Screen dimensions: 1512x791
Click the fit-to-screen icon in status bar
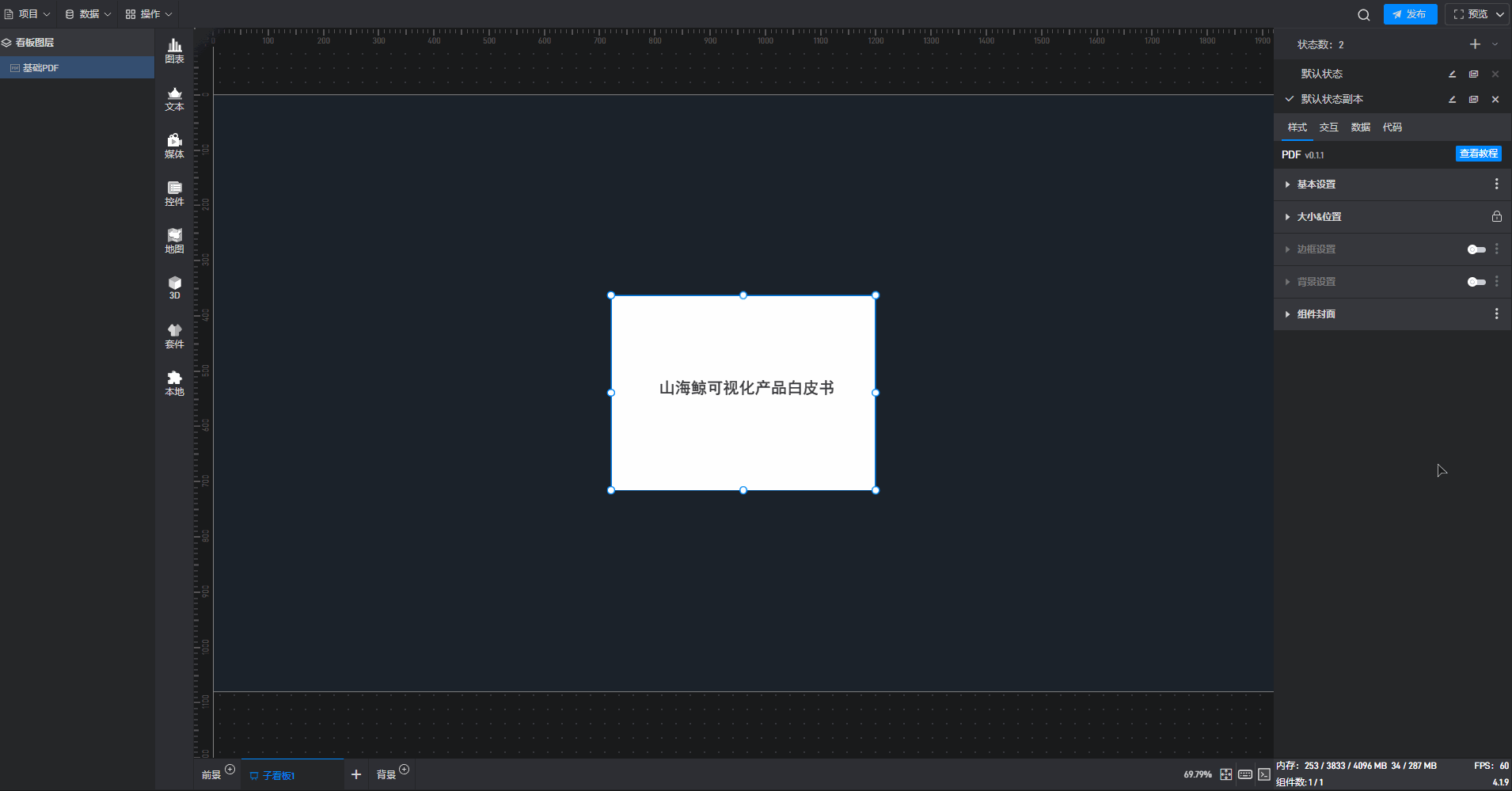point(1225,774)
